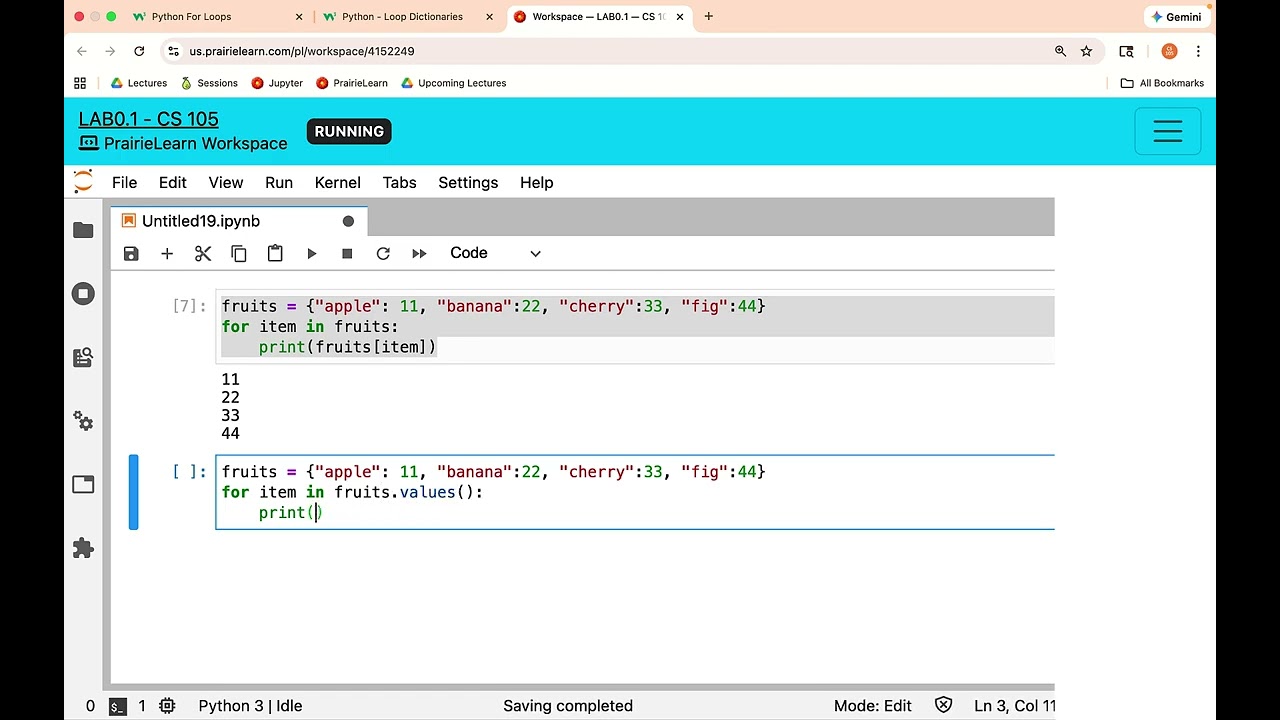This screenshot has width=1280, height=720.
Task: Open the Chrome three-dot menu
Action: [x=1198, y=51]
